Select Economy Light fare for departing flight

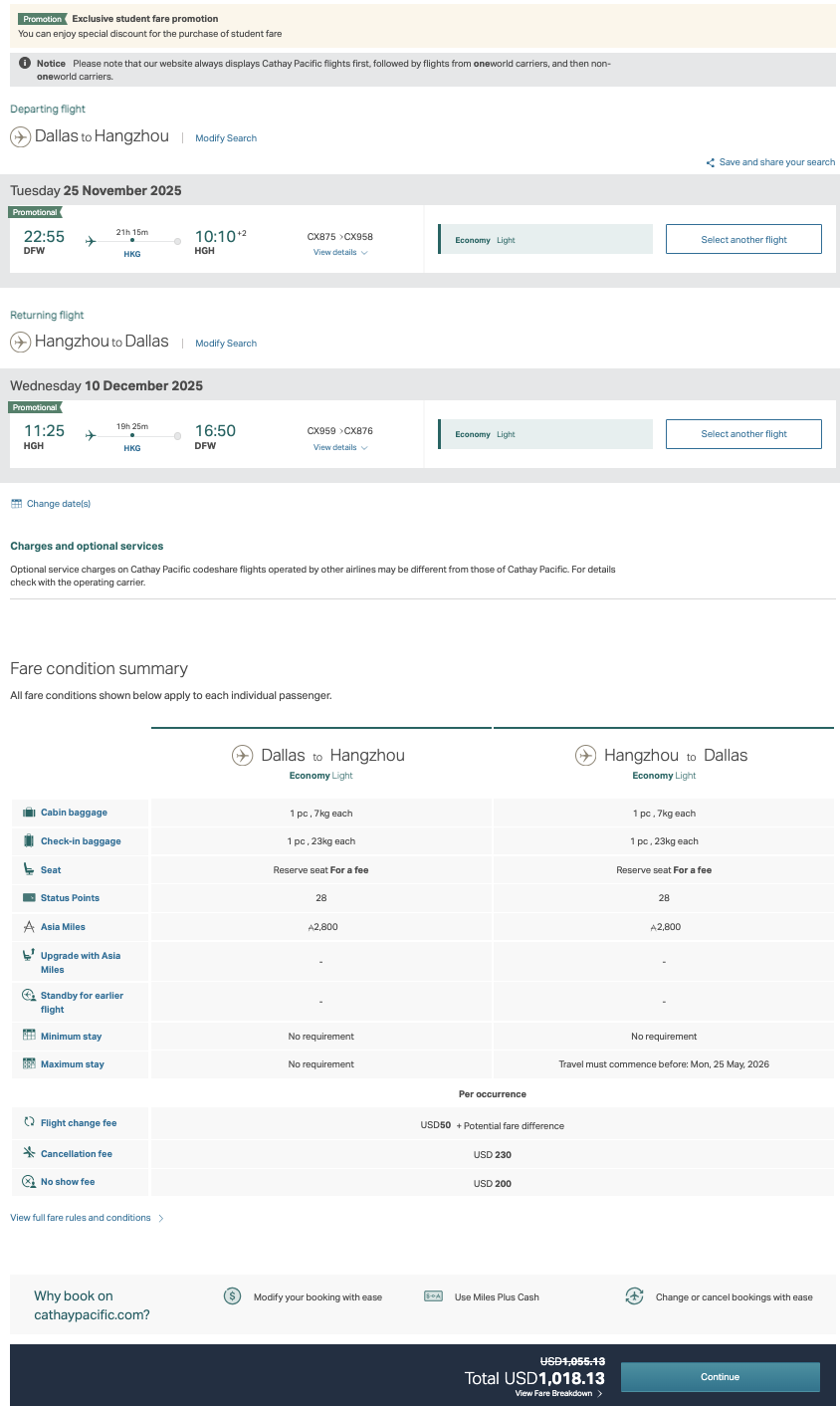(545, 240)
